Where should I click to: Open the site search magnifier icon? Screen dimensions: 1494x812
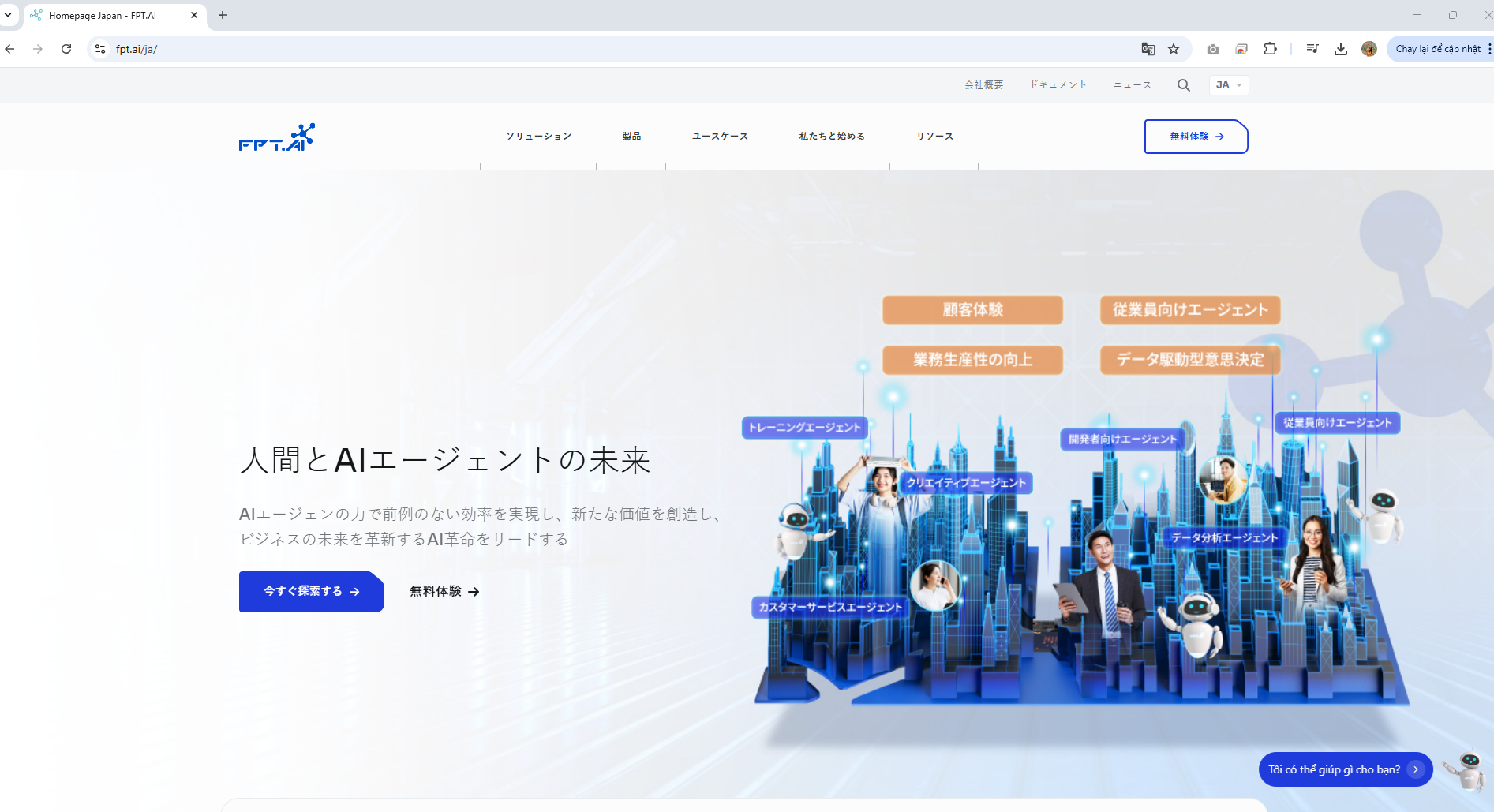coord(1183,85)
